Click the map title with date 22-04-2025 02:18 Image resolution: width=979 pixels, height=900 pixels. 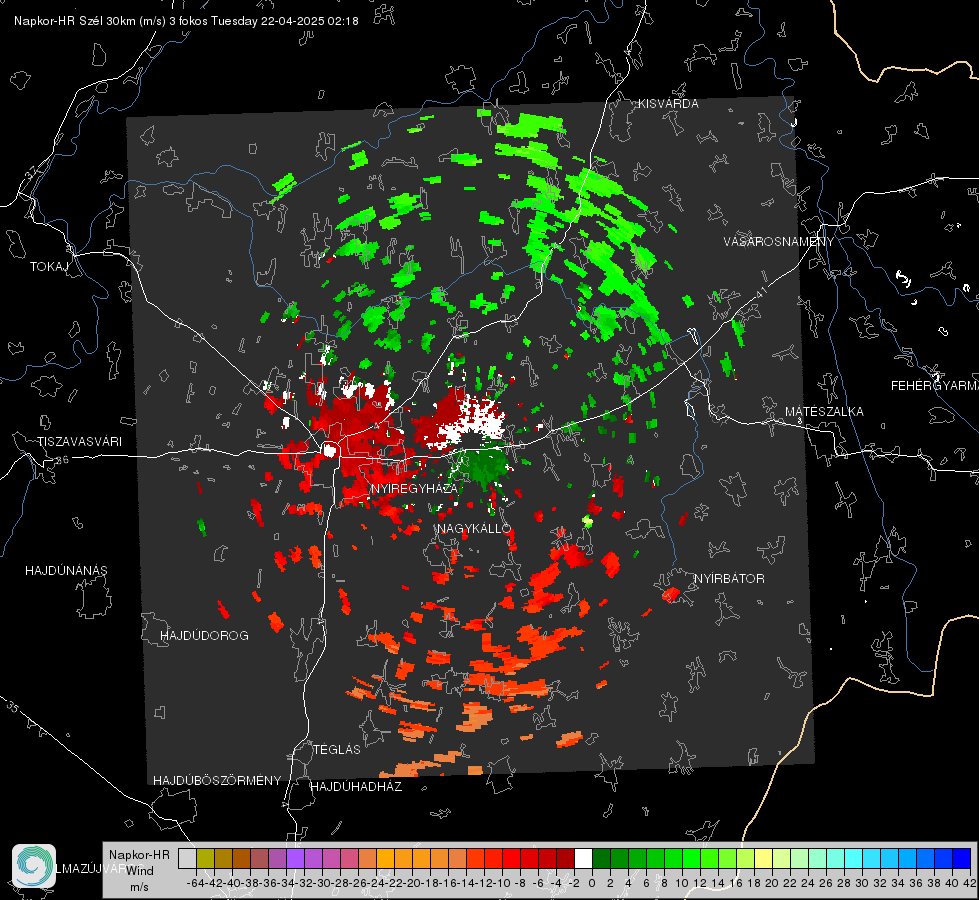coord(186,21)
